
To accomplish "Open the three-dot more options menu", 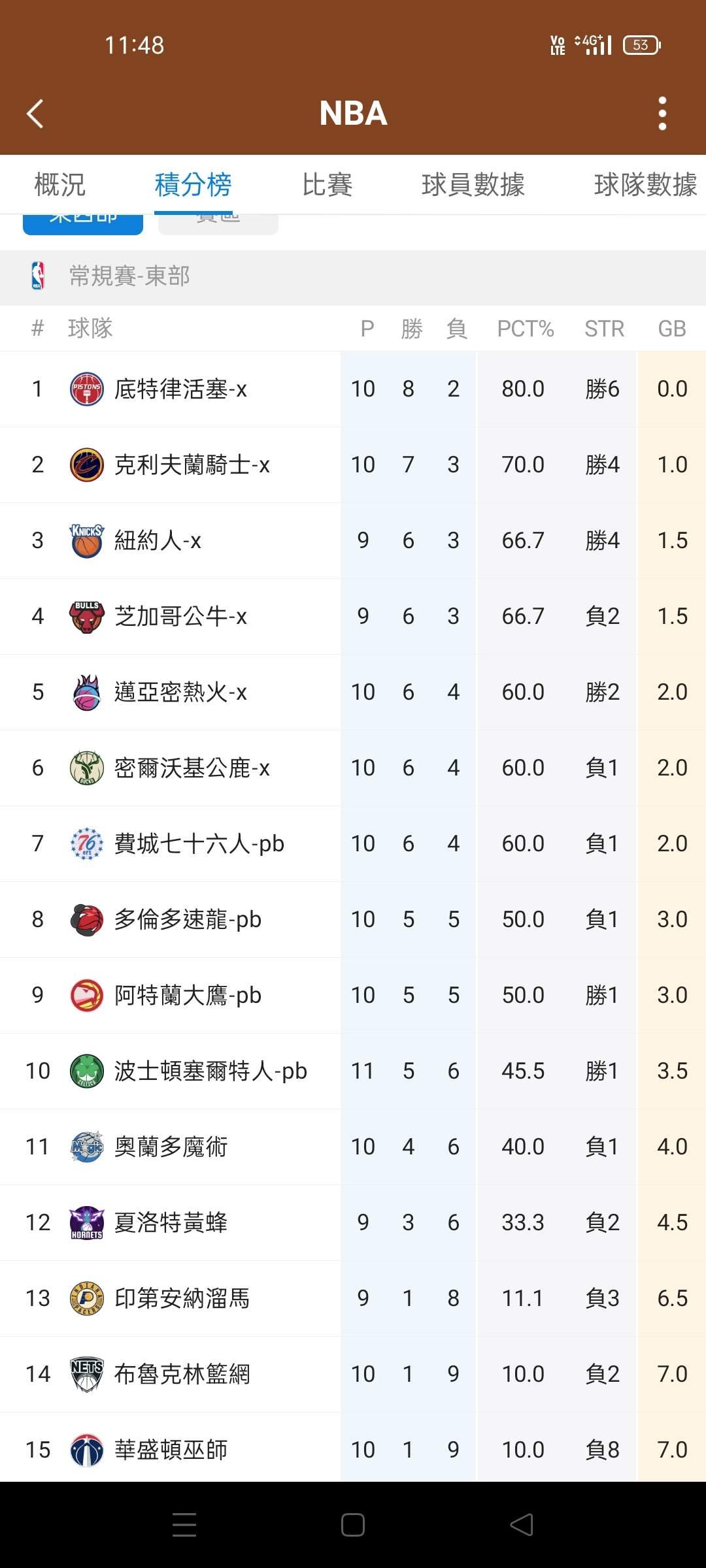I will point(662,114).
